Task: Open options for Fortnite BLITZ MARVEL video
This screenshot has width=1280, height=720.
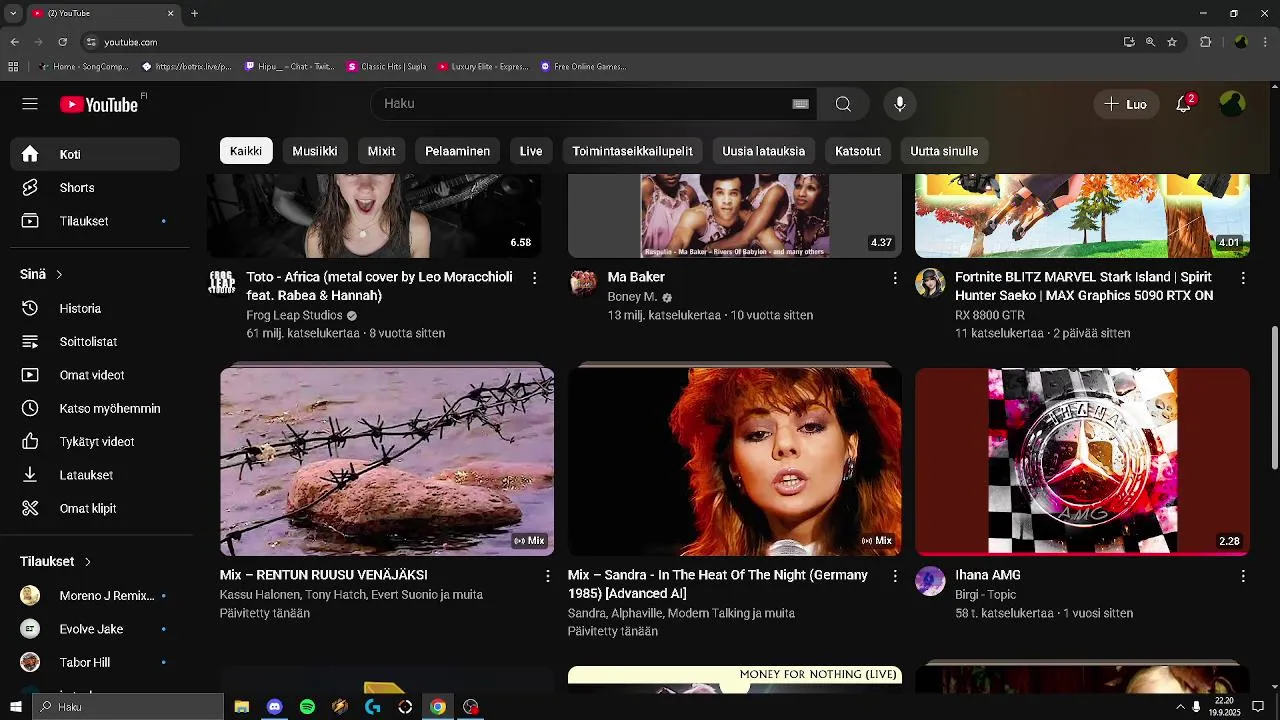Action: coord(1243,278)
